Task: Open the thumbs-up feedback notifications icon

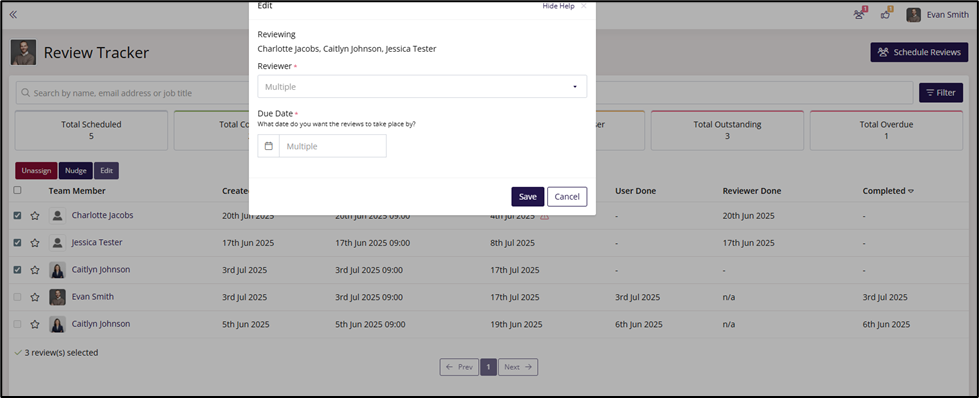Action: pos(886,14)
